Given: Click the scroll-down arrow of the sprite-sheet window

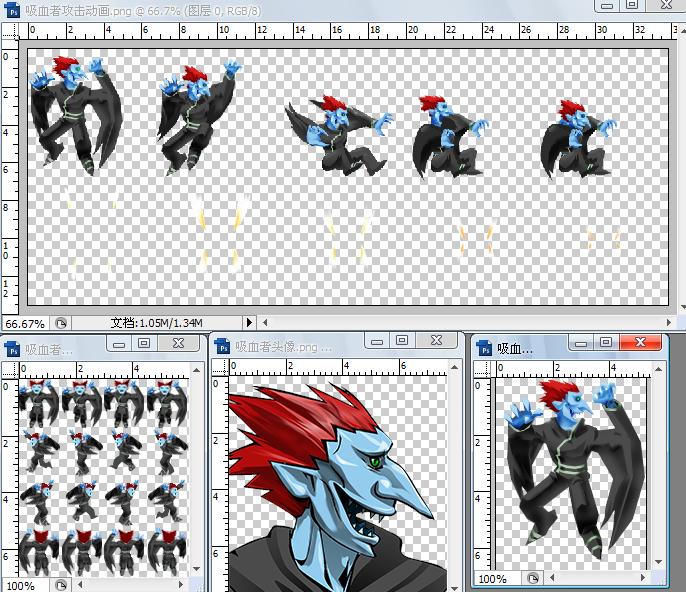Looking at the screenshot, I should coord(196,568).
